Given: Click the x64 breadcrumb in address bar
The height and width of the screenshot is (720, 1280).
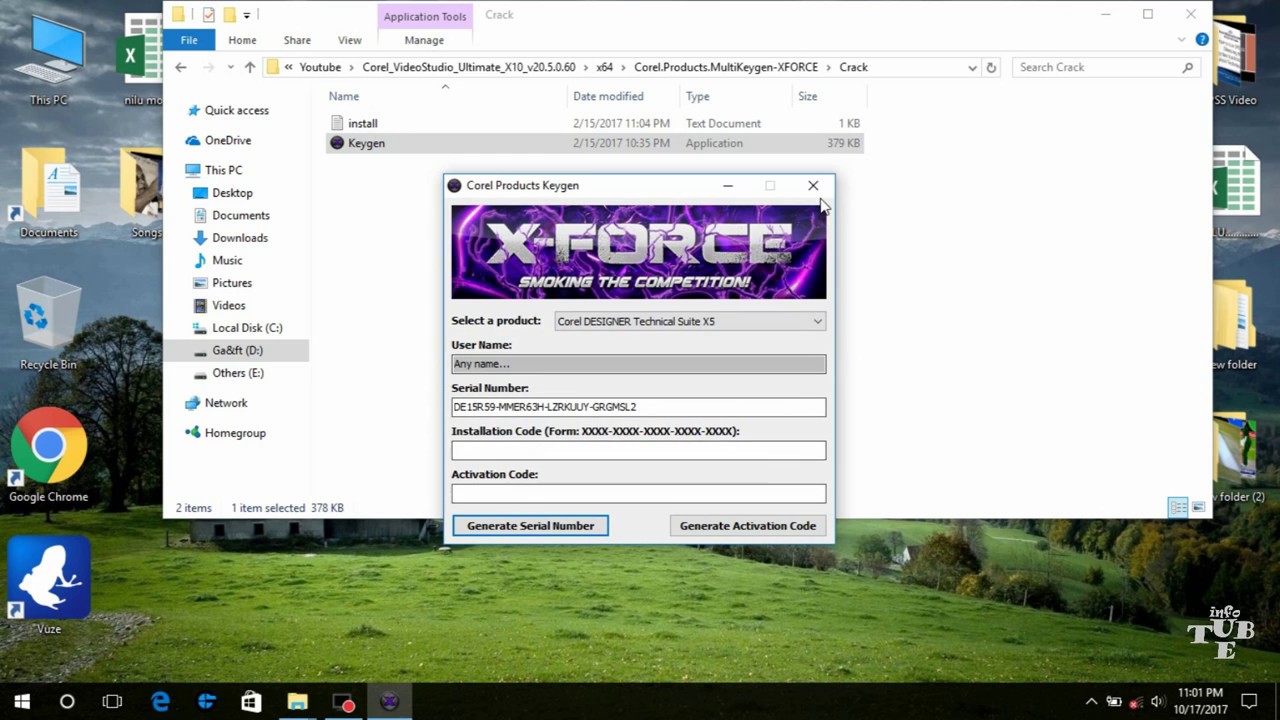Looking at the screenshot, I should (x=604, y=67).
